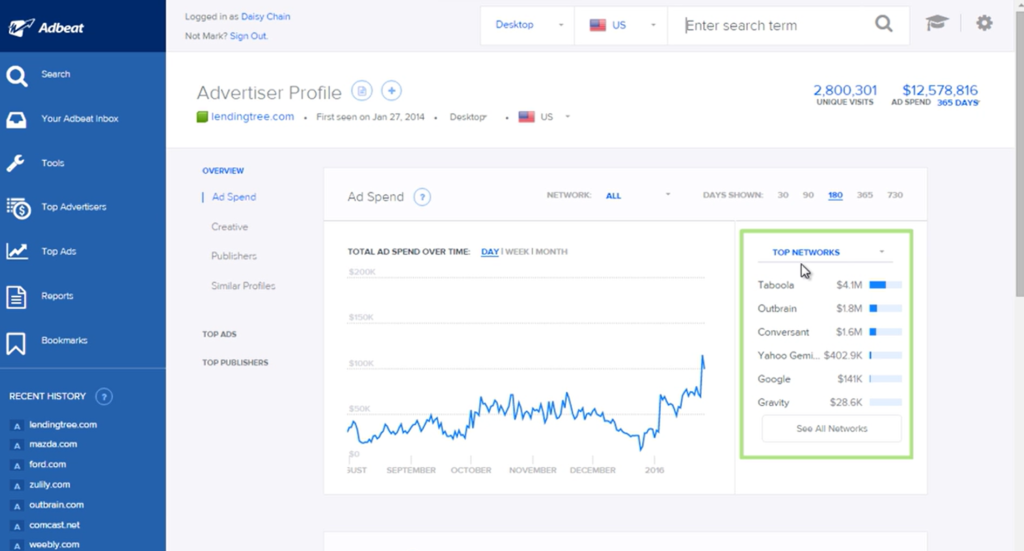Click the Recent History help question icon
This screenshot has height=551, width=1024.
[x=104, y=396]
